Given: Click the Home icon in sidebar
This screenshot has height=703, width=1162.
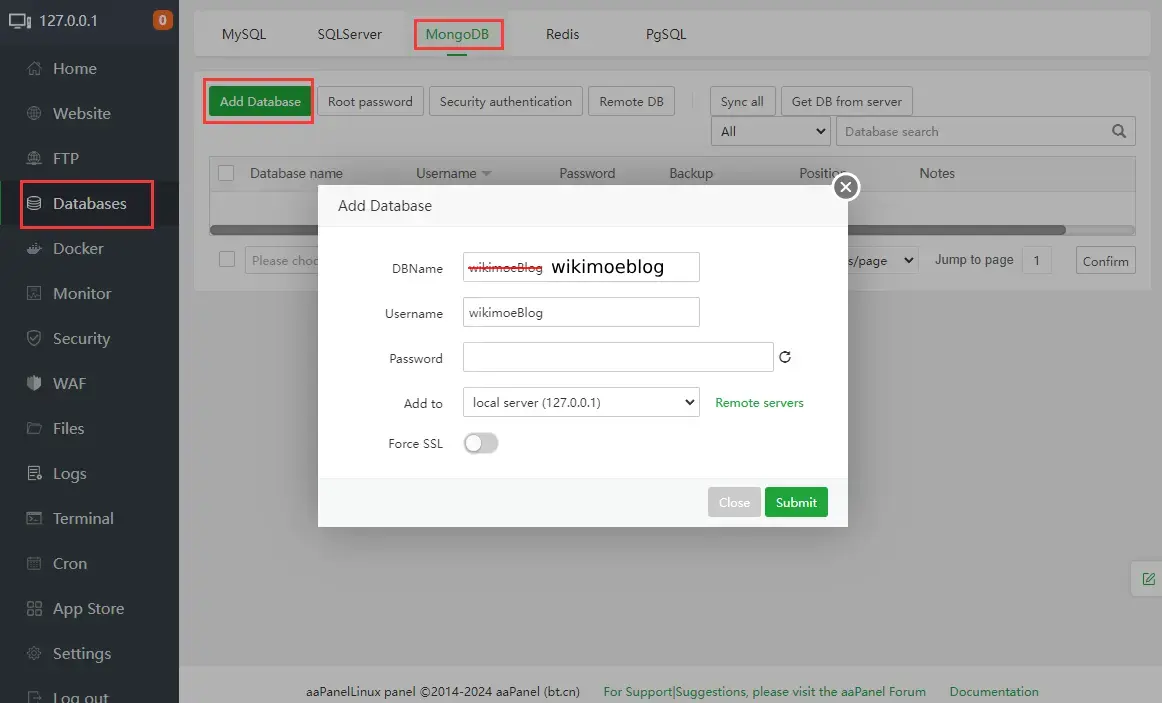Looking at the screenshot, I should point(35,69).
